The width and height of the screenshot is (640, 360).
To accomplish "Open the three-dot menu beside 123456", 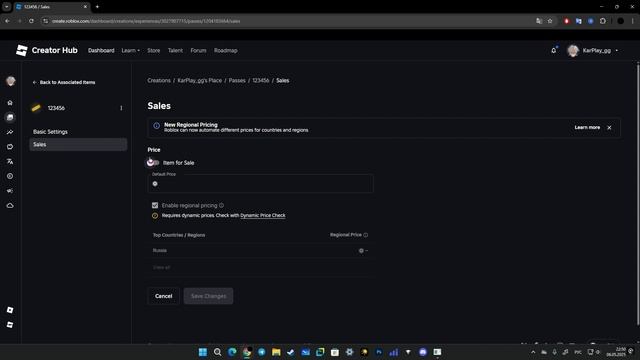I will 121,108.
